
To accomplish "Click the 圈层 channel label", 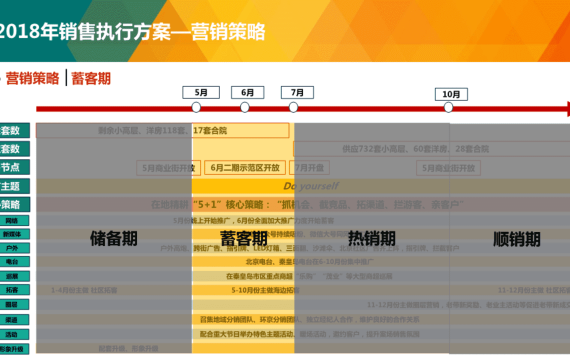I will 14,304.
